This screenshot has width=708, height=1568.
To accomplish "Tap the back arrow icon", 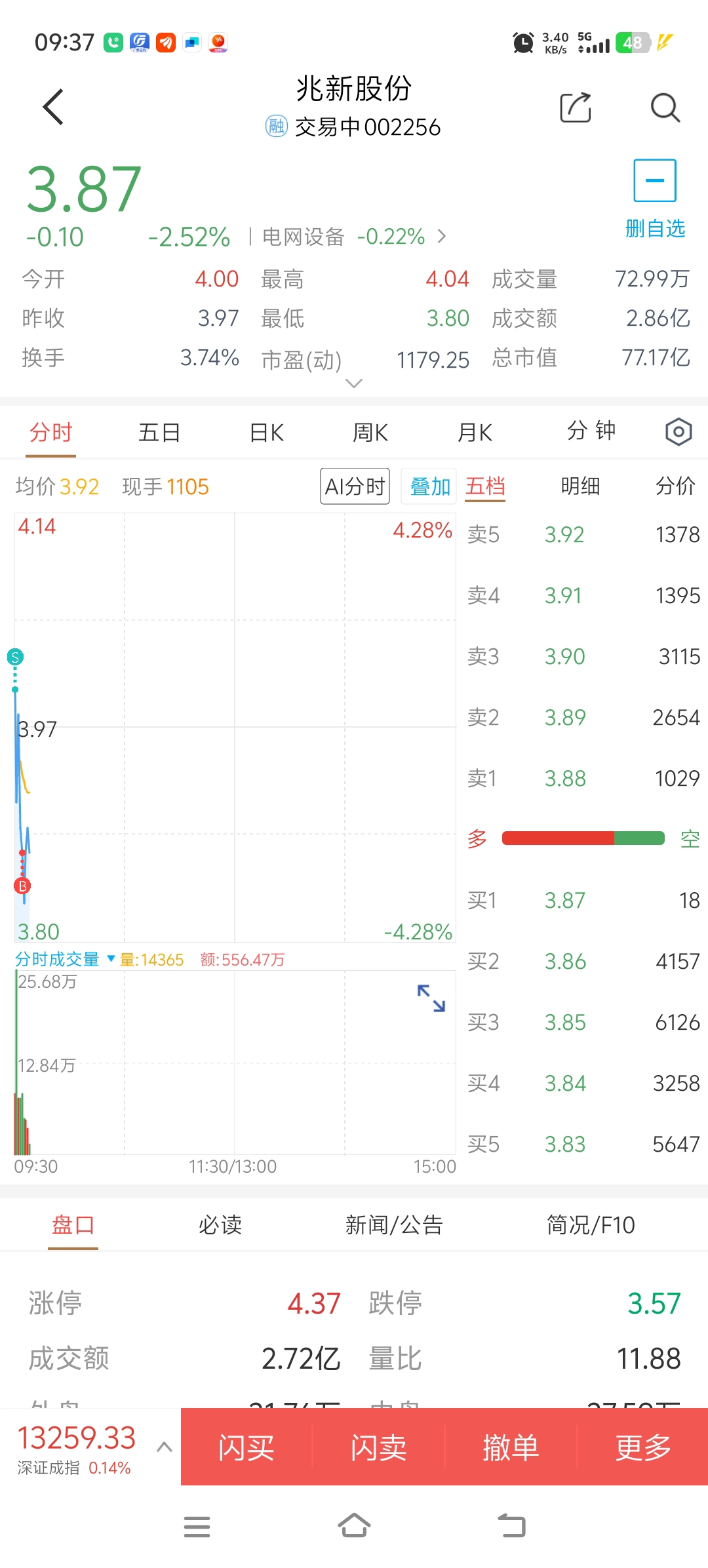I will click(x=53, y=107).
